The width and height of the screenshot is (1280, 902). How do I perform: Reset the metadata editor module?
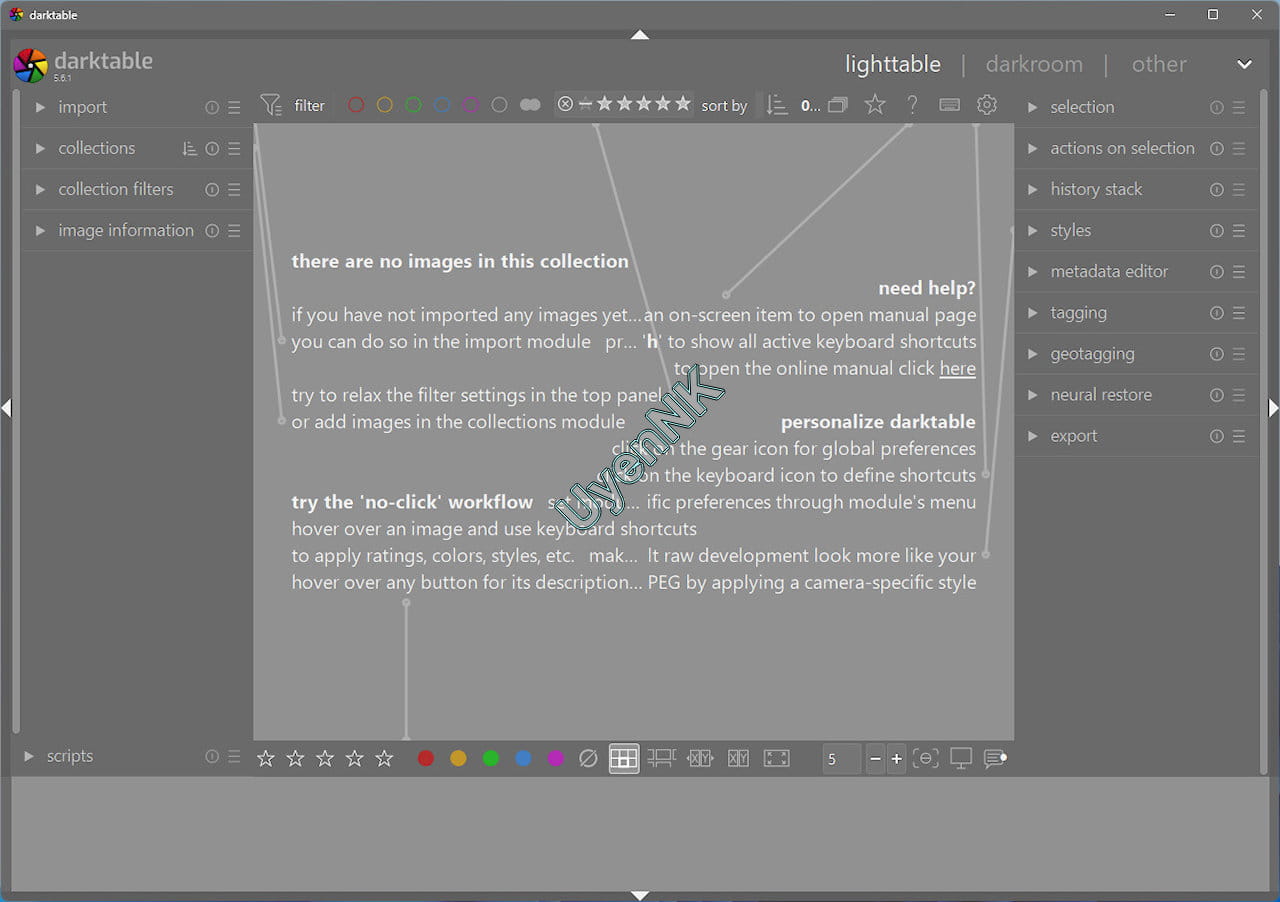1217,272
